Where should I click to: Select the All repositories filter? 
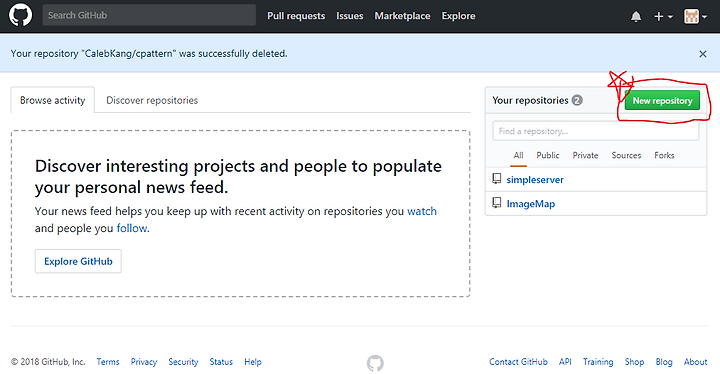click(x=518, y=155)
